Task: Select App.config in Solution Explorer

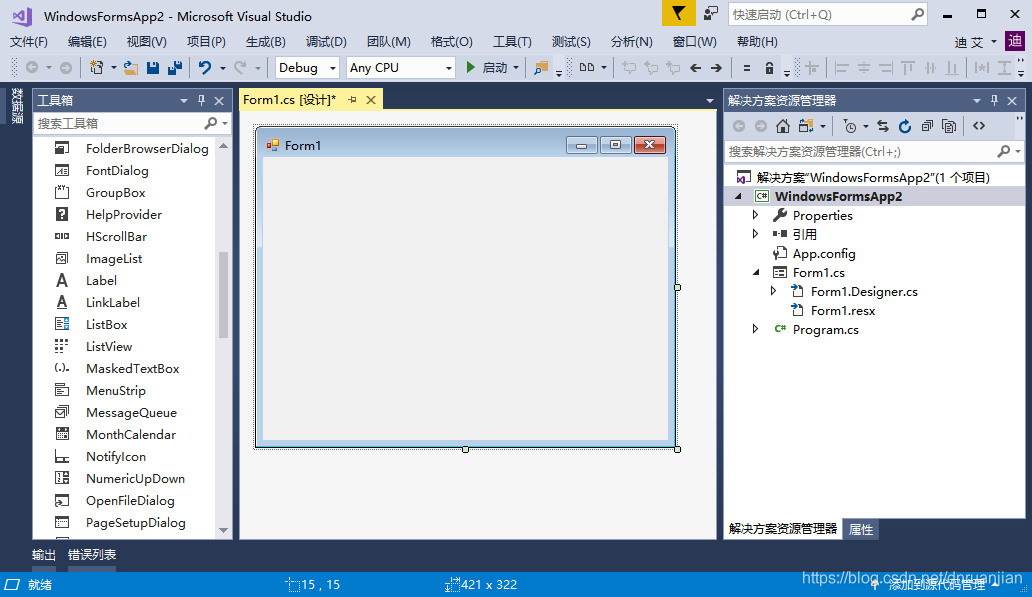Action: click(823, 253)
